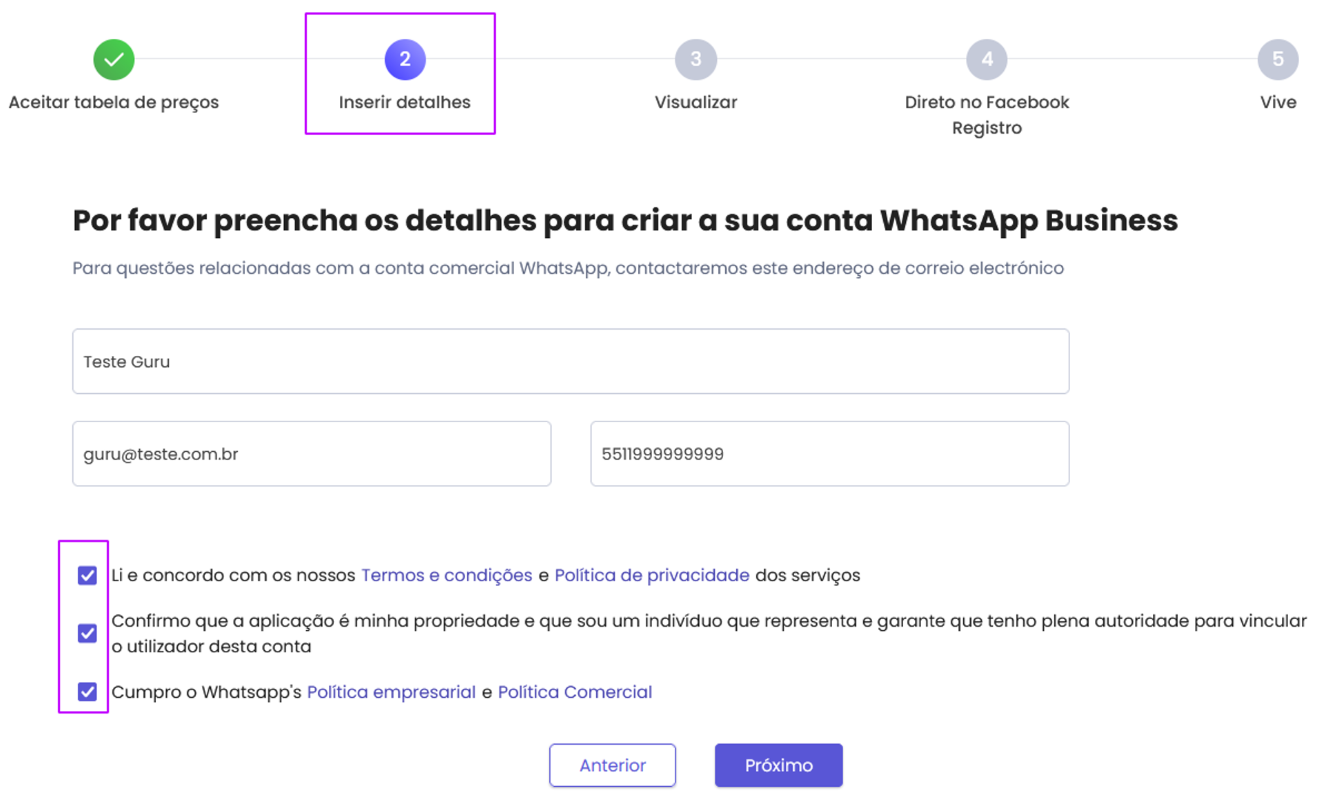Uncheck the Termos e condições agreement checkbox
This screenshot has width=1343, height=800.
(x=87, y=576)
